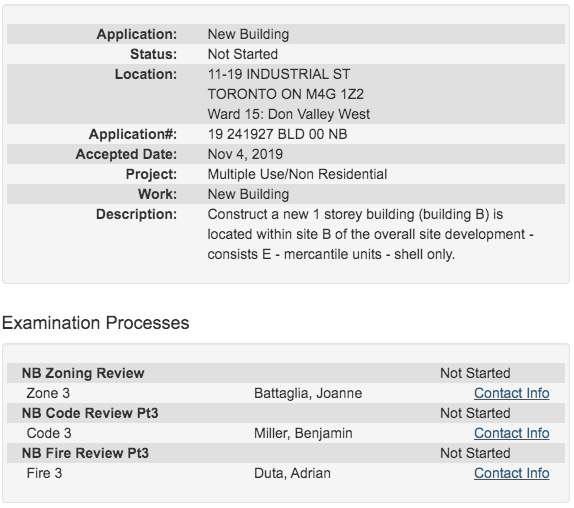Select the NB Zoning Review row heading

tap(83, 373)
